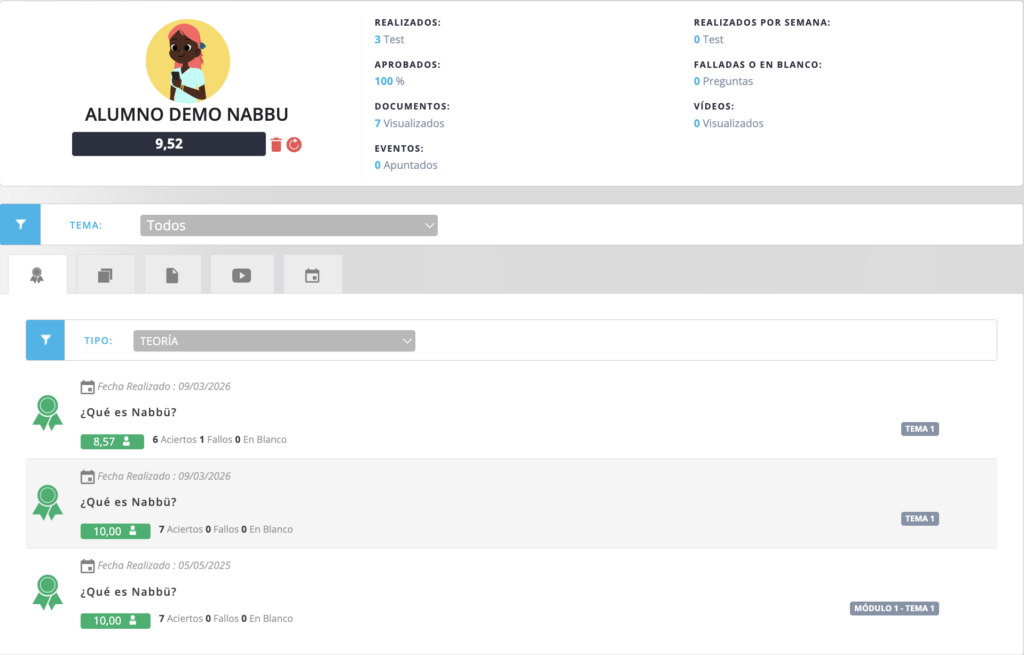
Task: Click the 8,57 green score badge
Action: coord(115,441)
